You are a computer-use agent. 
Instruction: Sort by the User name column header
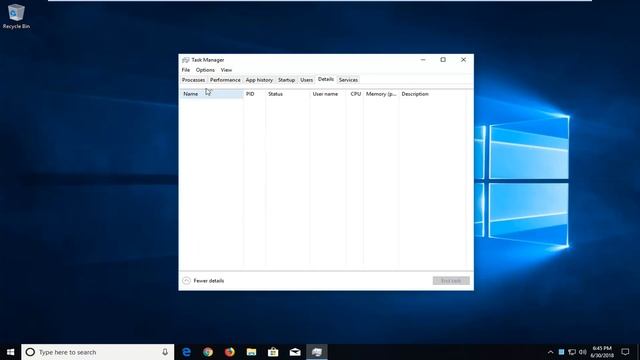pos(328,94)
